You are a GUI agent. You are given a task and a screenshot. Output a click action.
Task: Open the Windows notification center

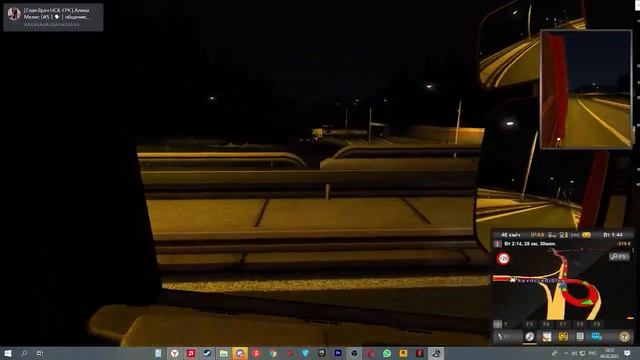[627, 353]
